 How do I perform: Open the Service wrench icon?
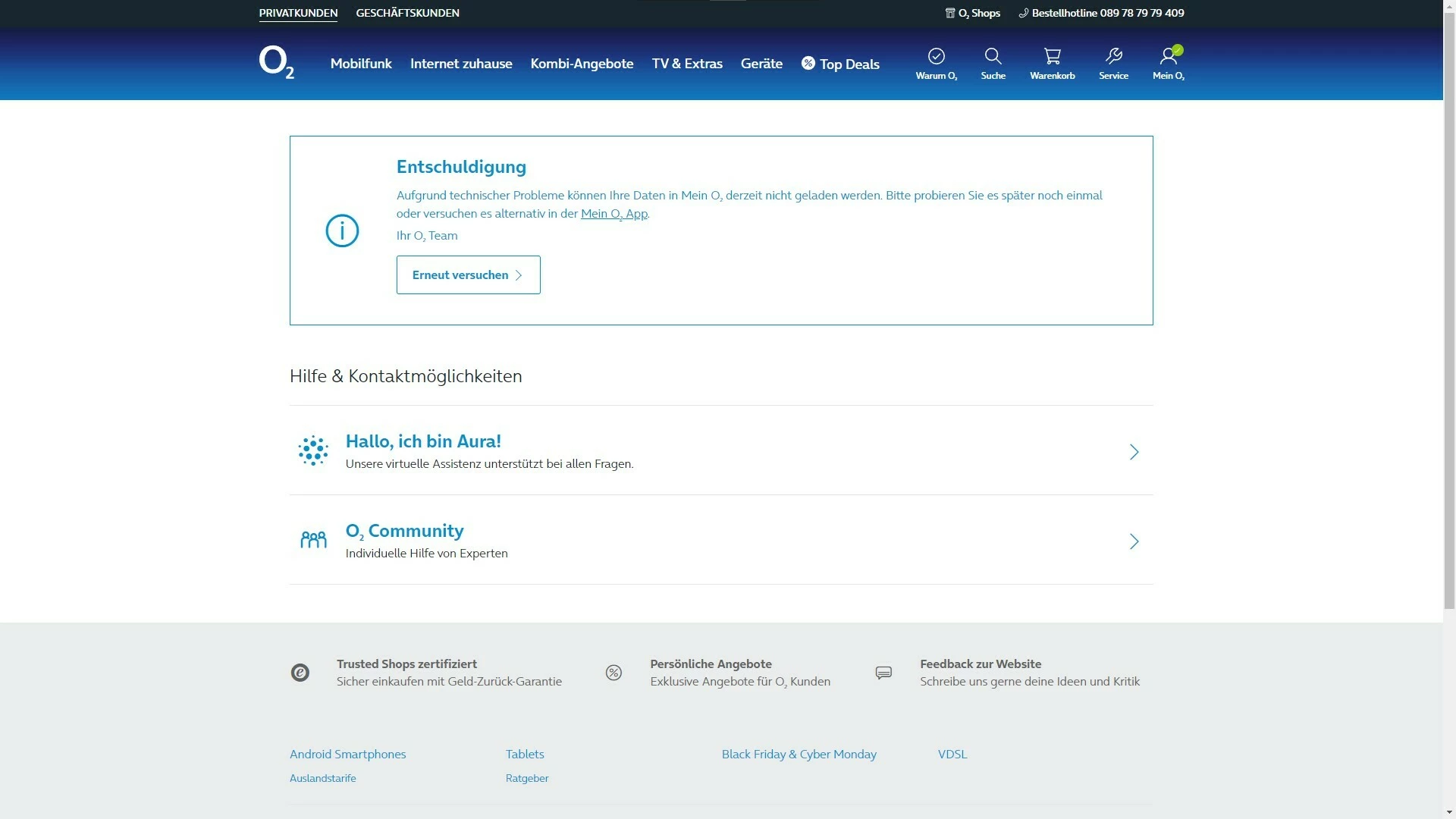click(1113, 56)
